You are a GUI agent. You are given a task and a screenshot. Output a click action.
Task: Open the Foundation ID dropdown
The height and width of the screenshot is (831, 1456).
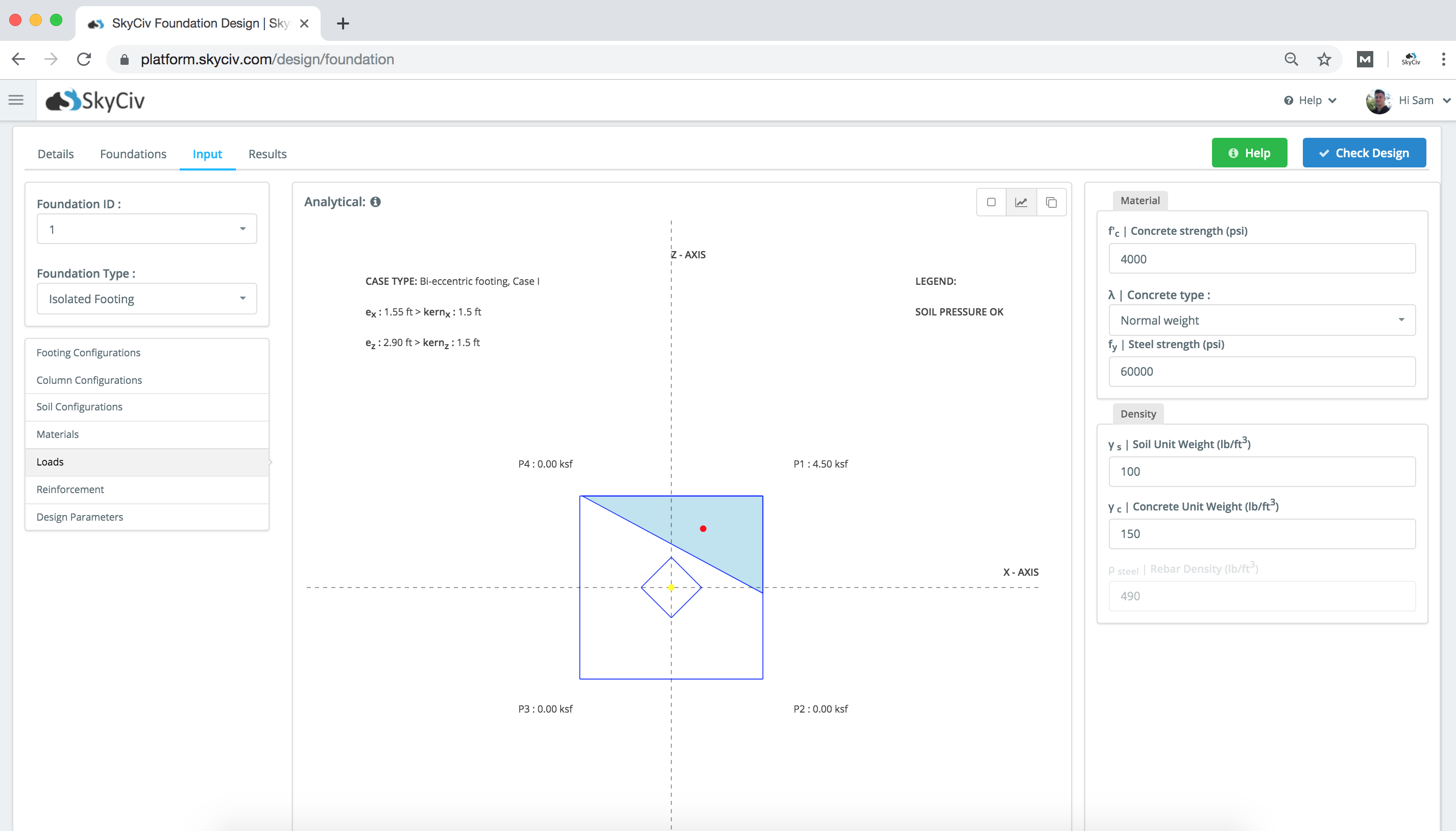point(147,229)
